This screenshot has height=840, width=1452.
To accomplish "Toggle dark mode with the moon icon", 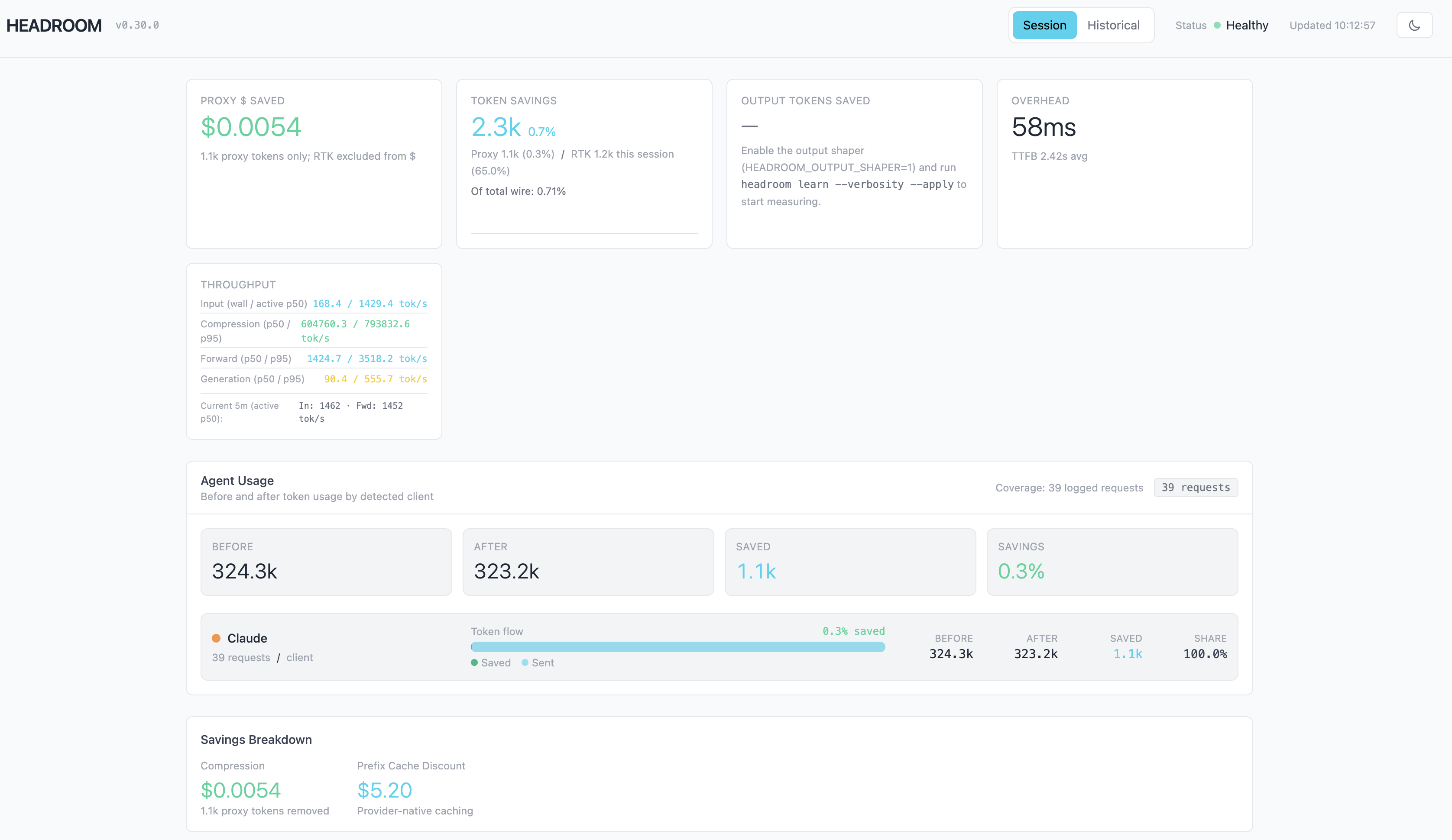I will 1414,26.
